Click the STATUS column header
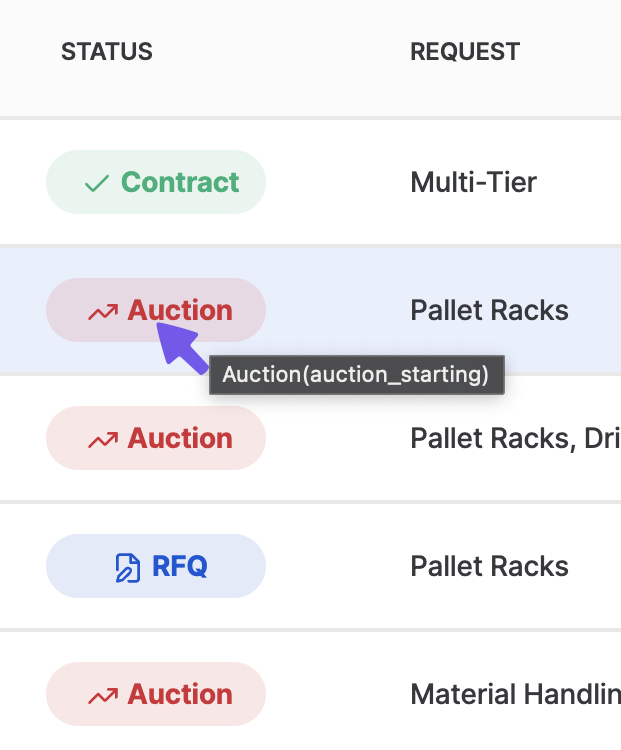 tap(107, 52)
